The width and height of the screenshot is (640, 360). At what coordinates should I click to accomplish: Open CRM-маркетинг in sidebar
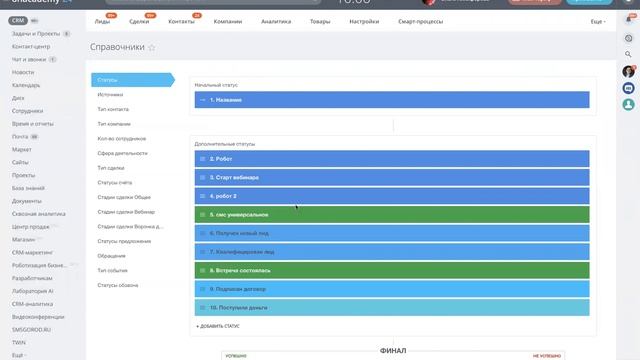32,252
